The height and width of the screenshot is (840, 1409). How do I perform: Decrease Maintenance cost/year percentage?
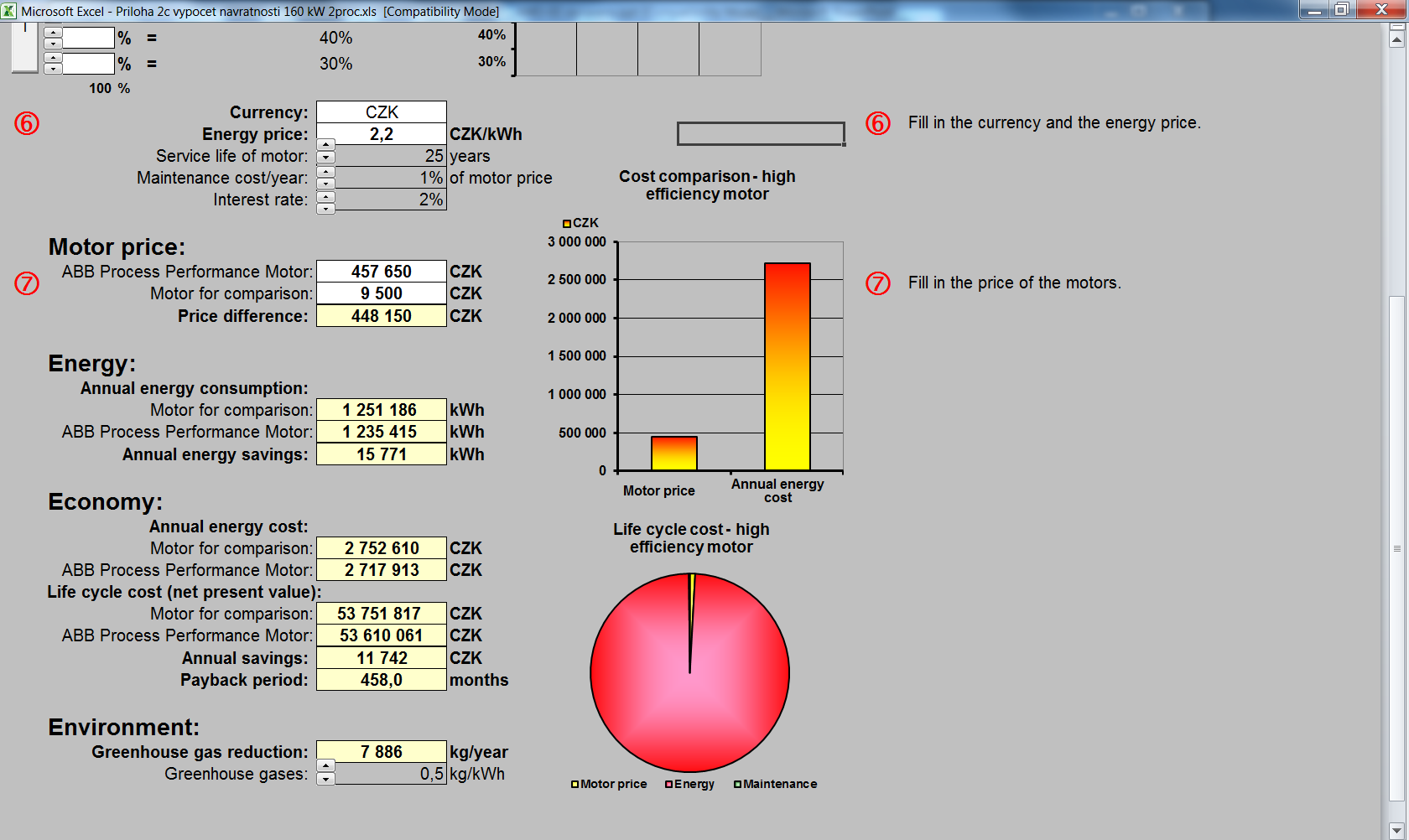click(325, 183)
